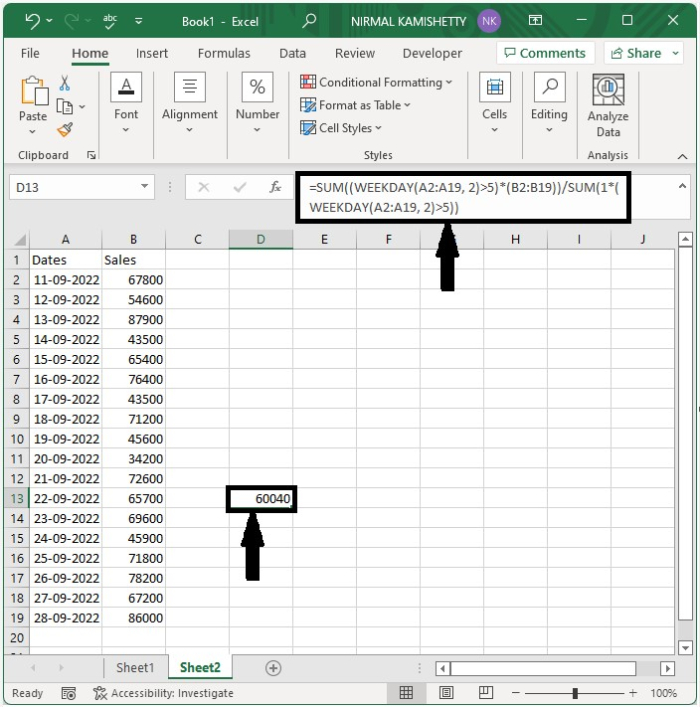Select the Format Painter brush

tap(65, 129)
